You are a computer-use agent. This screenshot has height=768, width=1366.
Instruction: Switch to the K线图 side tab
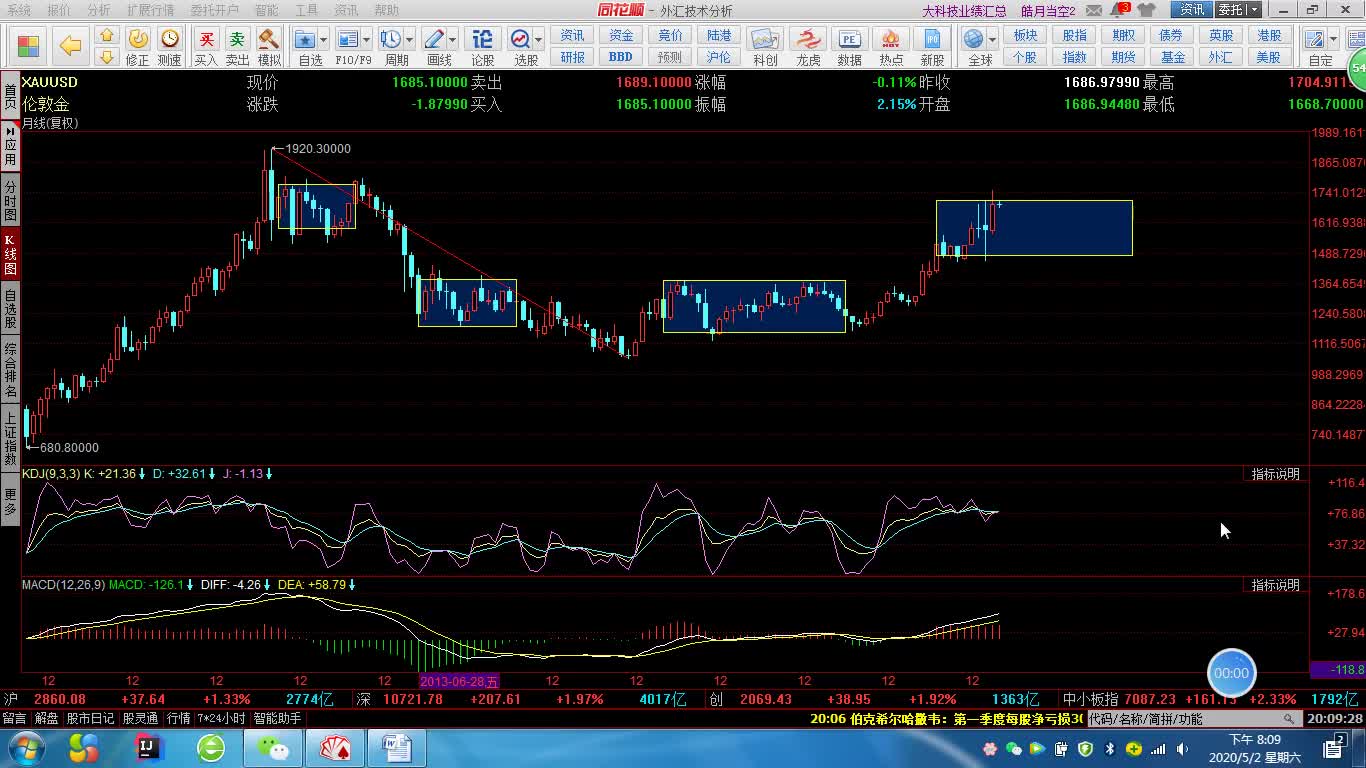click(x=10, y=254)
